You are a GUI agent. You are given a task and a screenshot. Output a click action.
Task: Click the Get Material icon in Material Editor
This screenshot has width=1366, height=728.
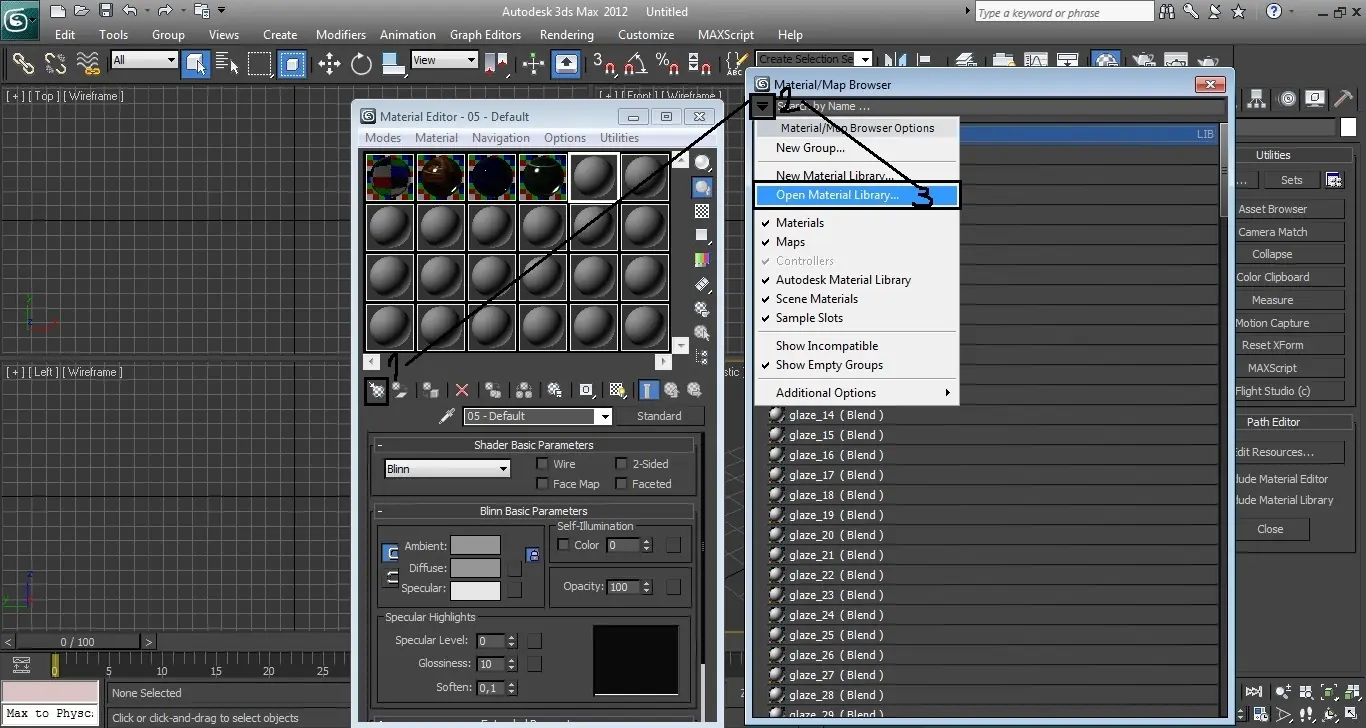pos(376,391)
